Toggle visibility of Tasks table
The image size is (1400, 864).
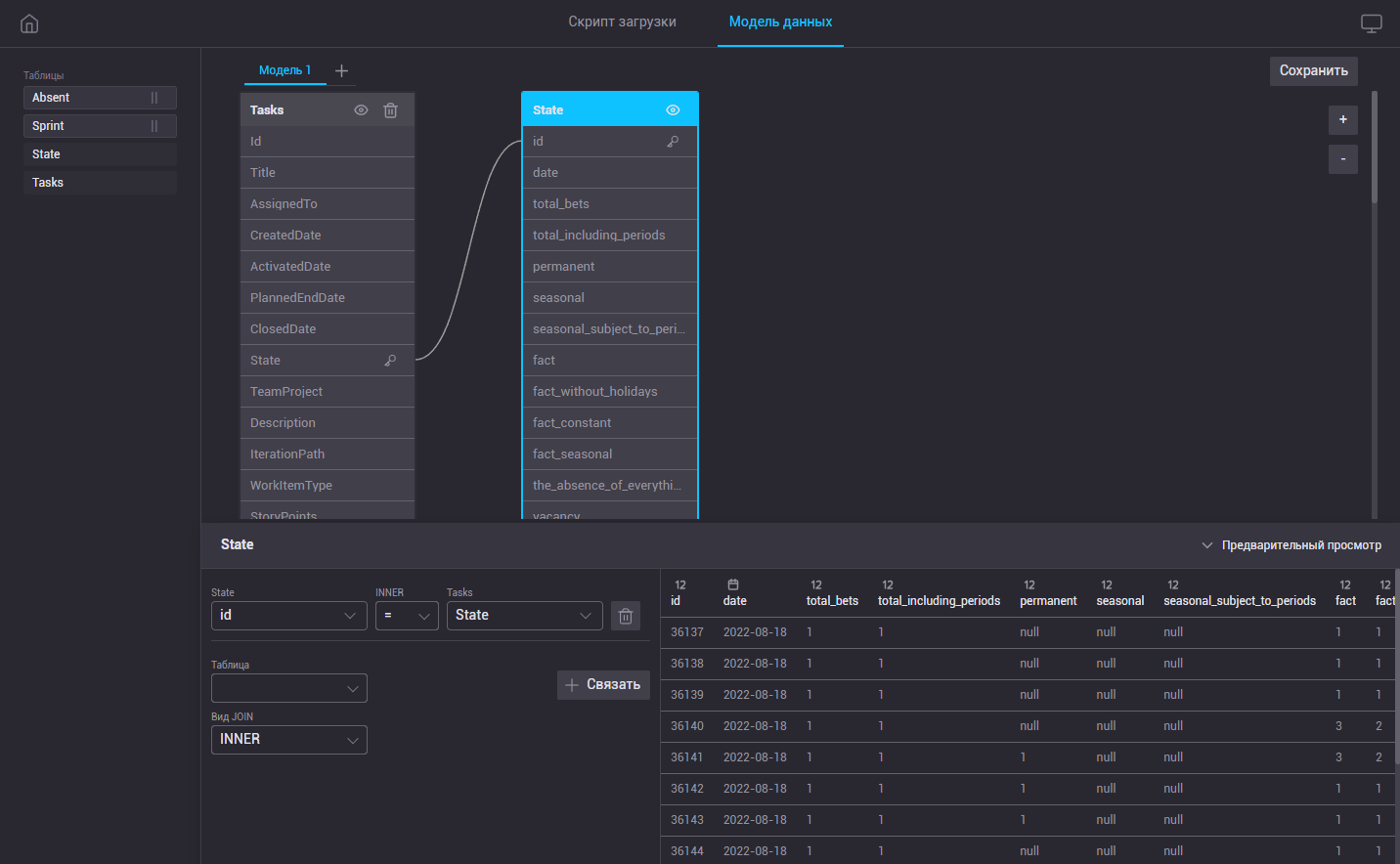tap(361, 110)
